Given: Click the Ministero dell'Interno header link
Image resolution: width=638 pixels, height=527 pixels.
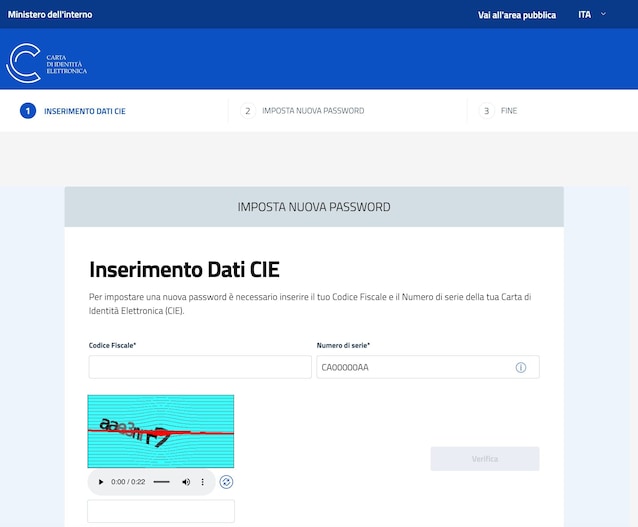Looking at the screenshot, I should coord(48,14).
